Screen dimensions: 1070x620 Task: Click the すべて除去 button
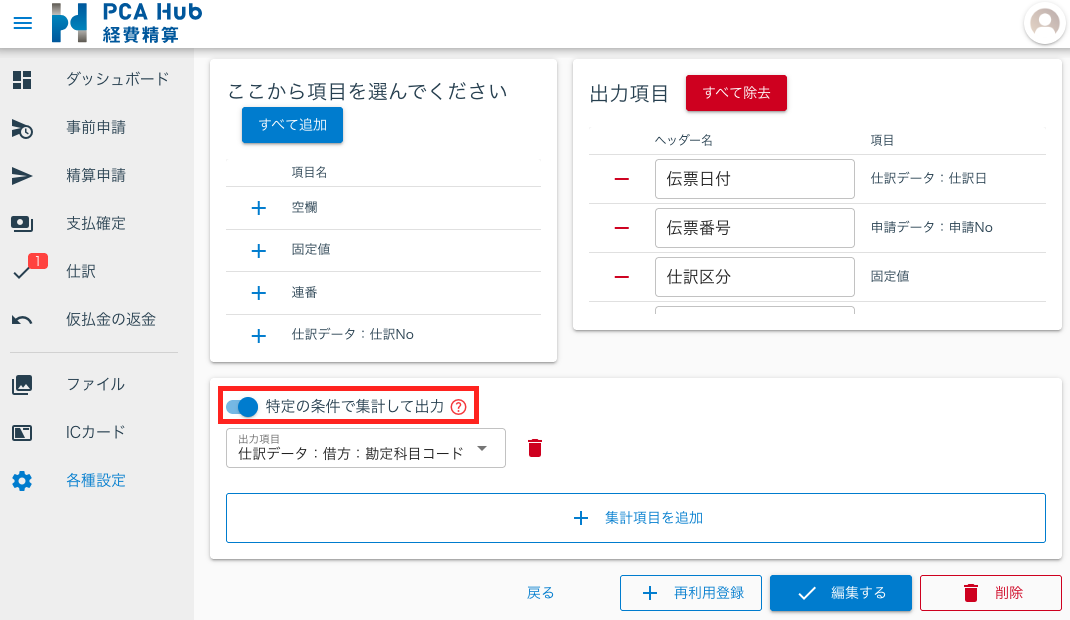click(736, 93)
